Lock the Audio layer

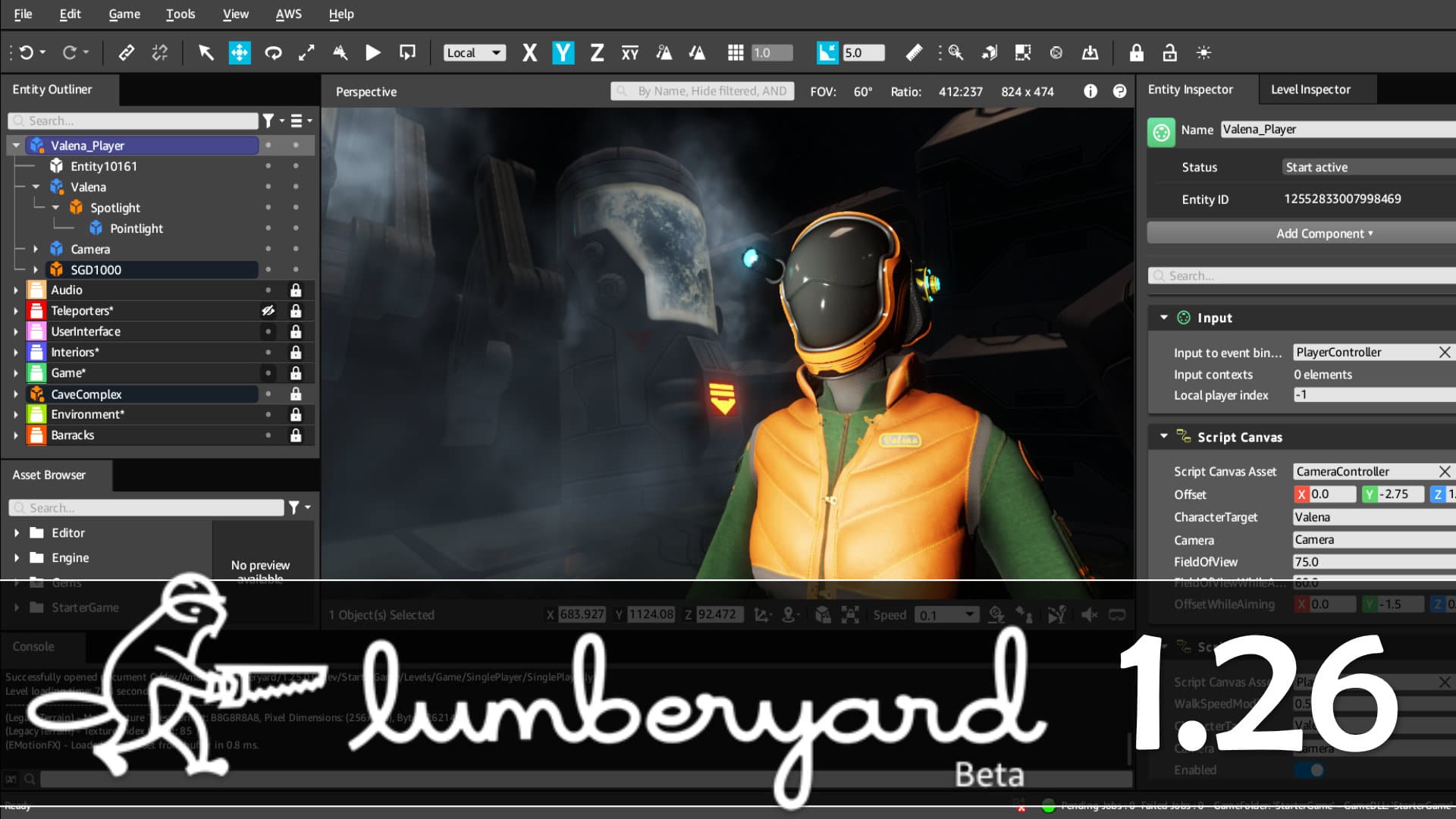296,290
